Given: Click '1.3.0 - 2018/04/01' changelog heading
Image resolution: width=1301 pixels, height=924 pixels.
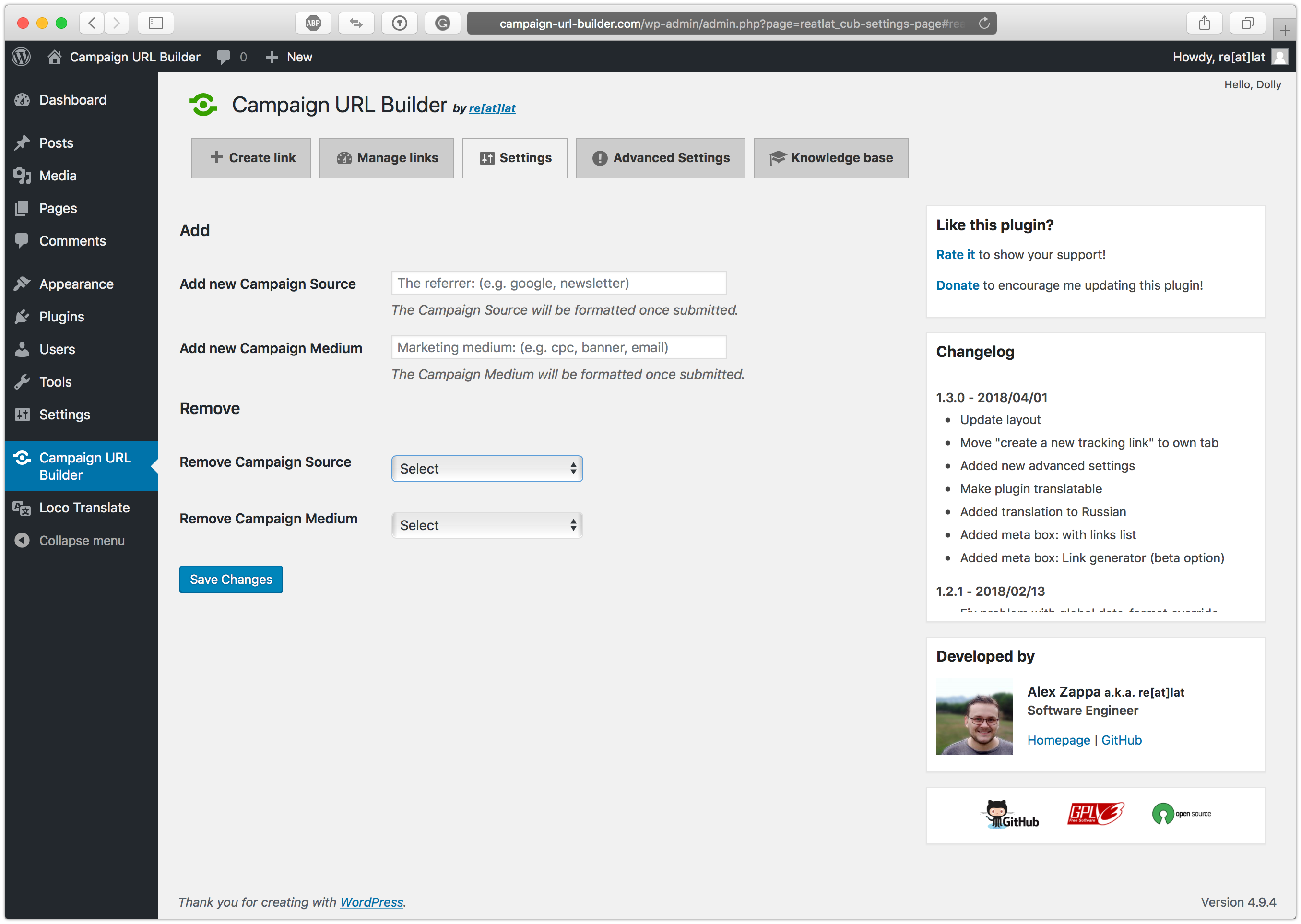Looking at the screenshot, I should click(992, 398).
